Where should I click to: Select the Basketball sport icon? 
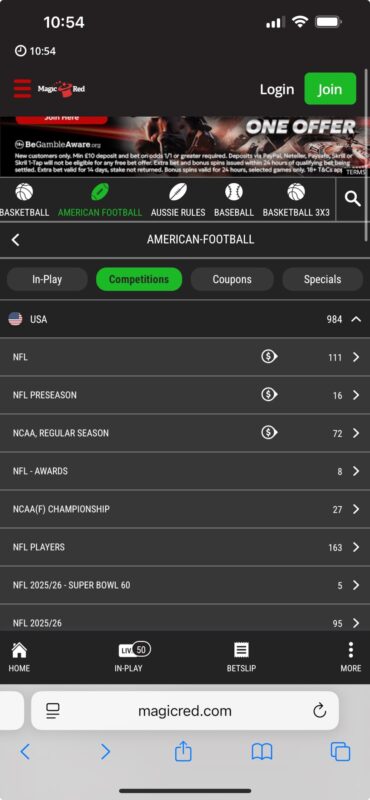tap(24, 192)
